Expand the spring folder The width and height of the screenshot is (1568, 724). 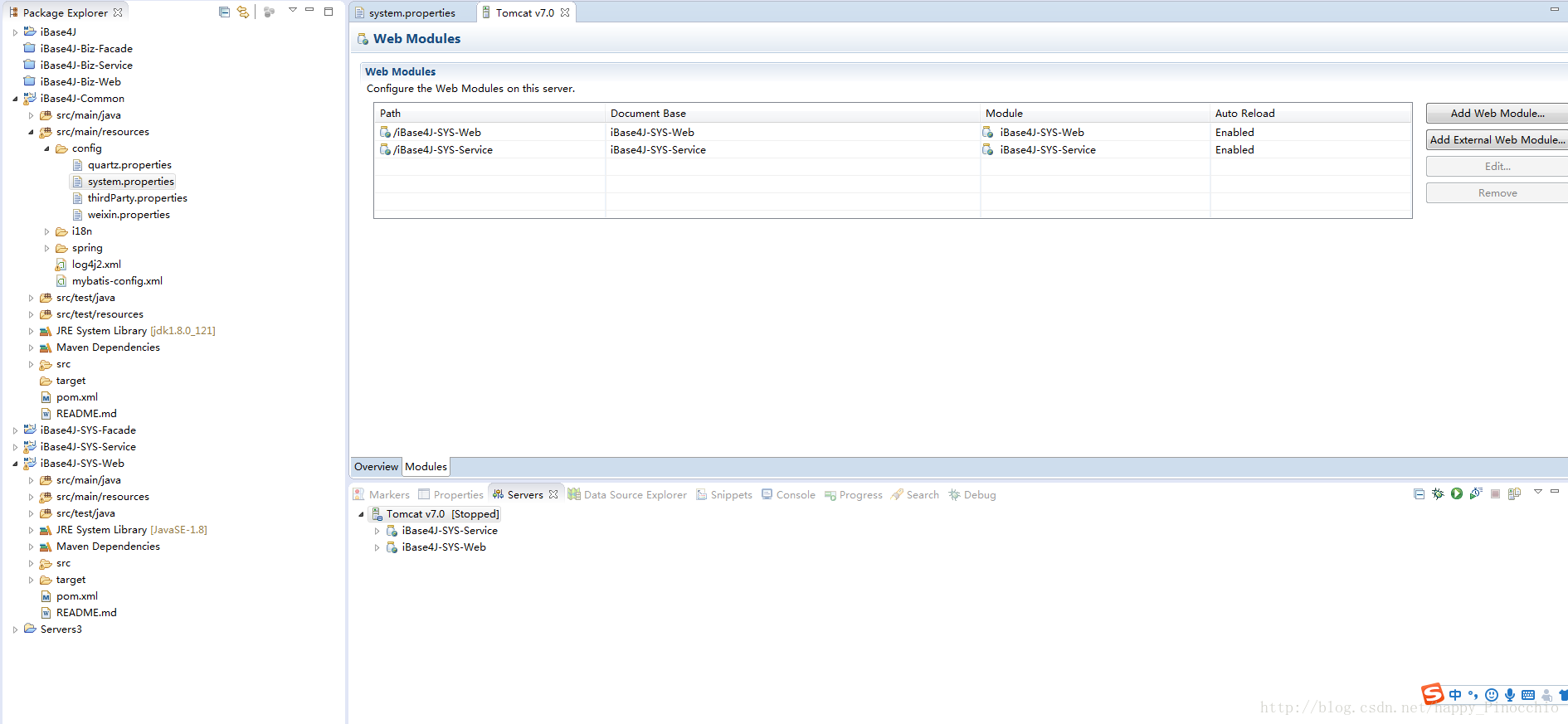tap(46, 248)
